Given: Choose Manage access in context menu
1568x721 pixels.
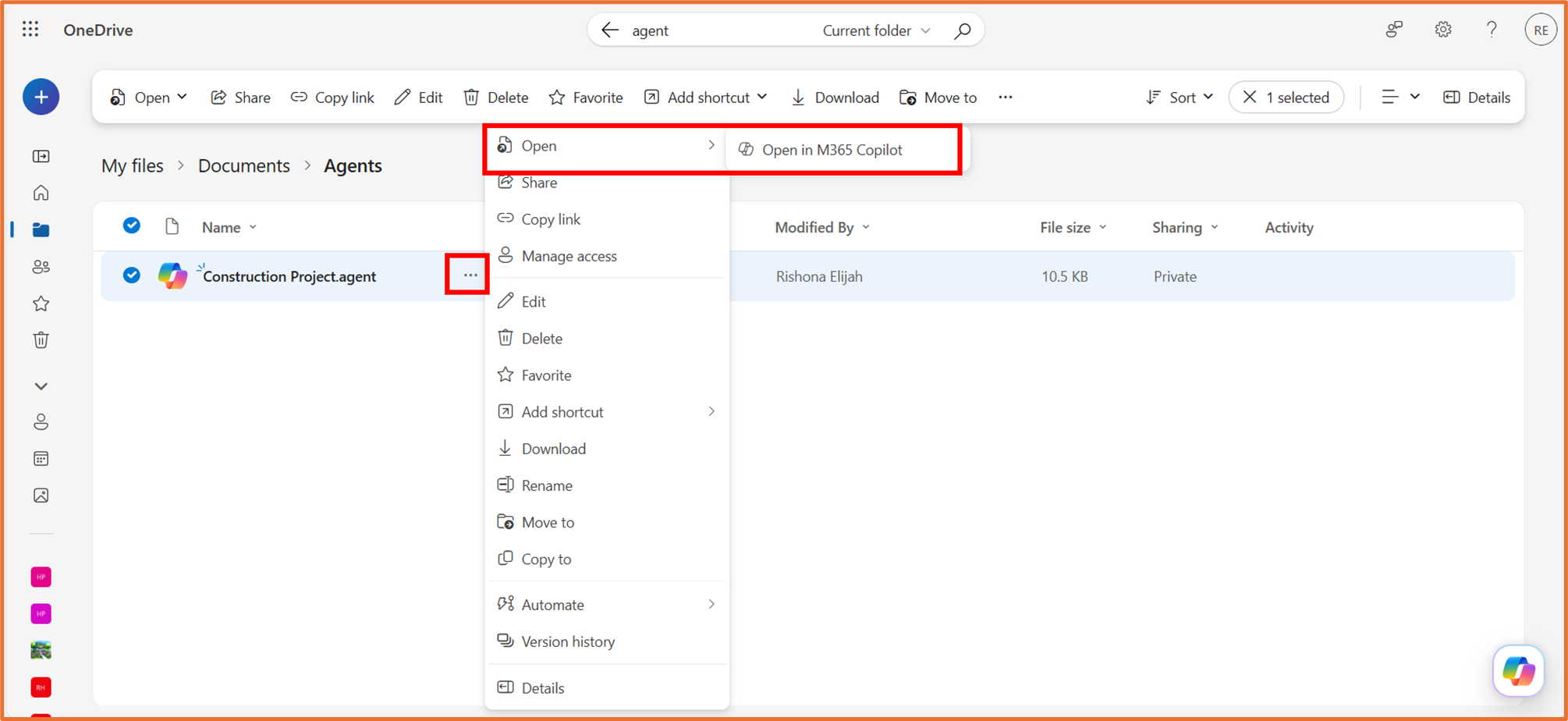Looking at the screenshot, I should (x=607, y=256).
